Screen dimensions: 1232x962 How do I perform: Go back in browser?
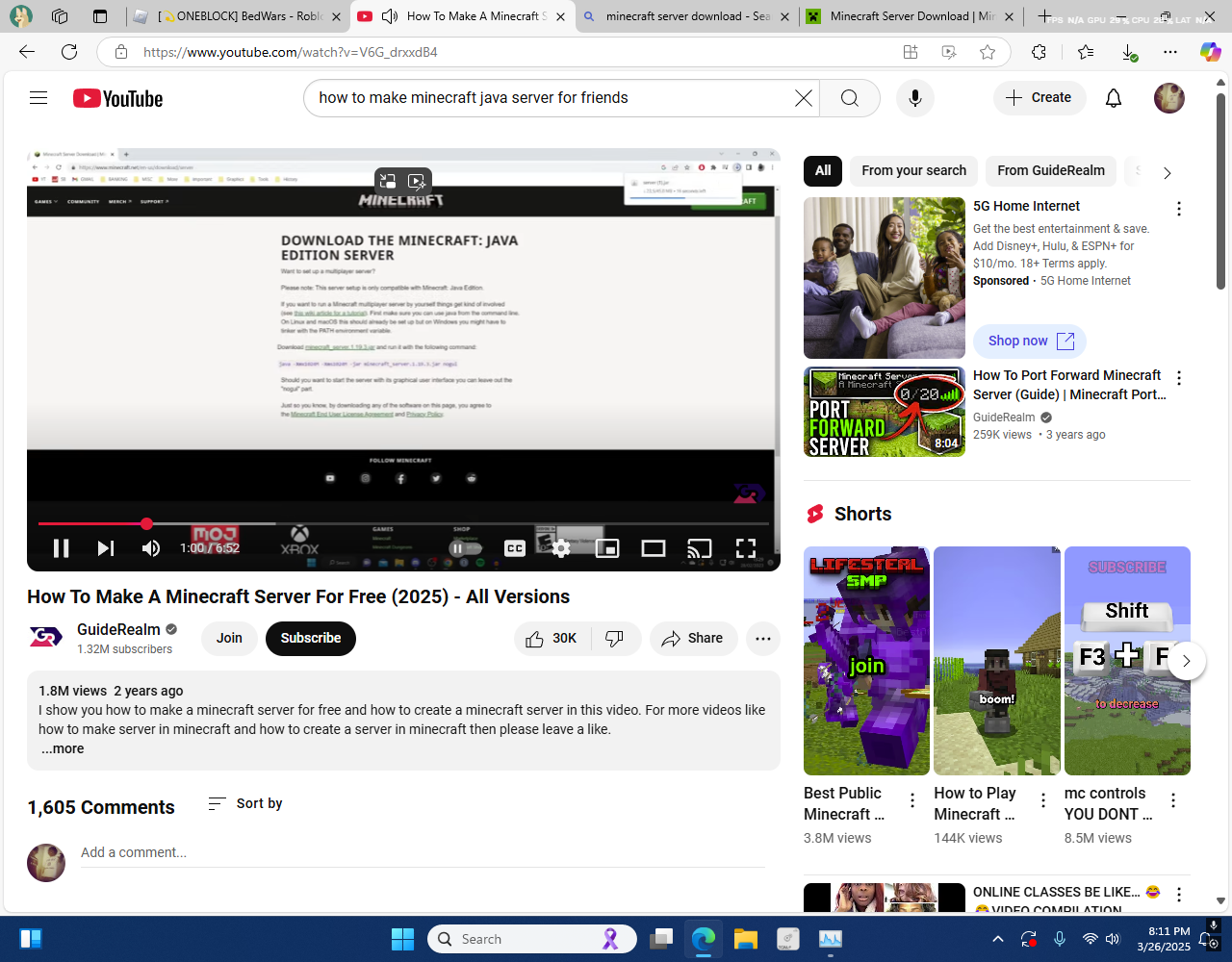[27, 52]
